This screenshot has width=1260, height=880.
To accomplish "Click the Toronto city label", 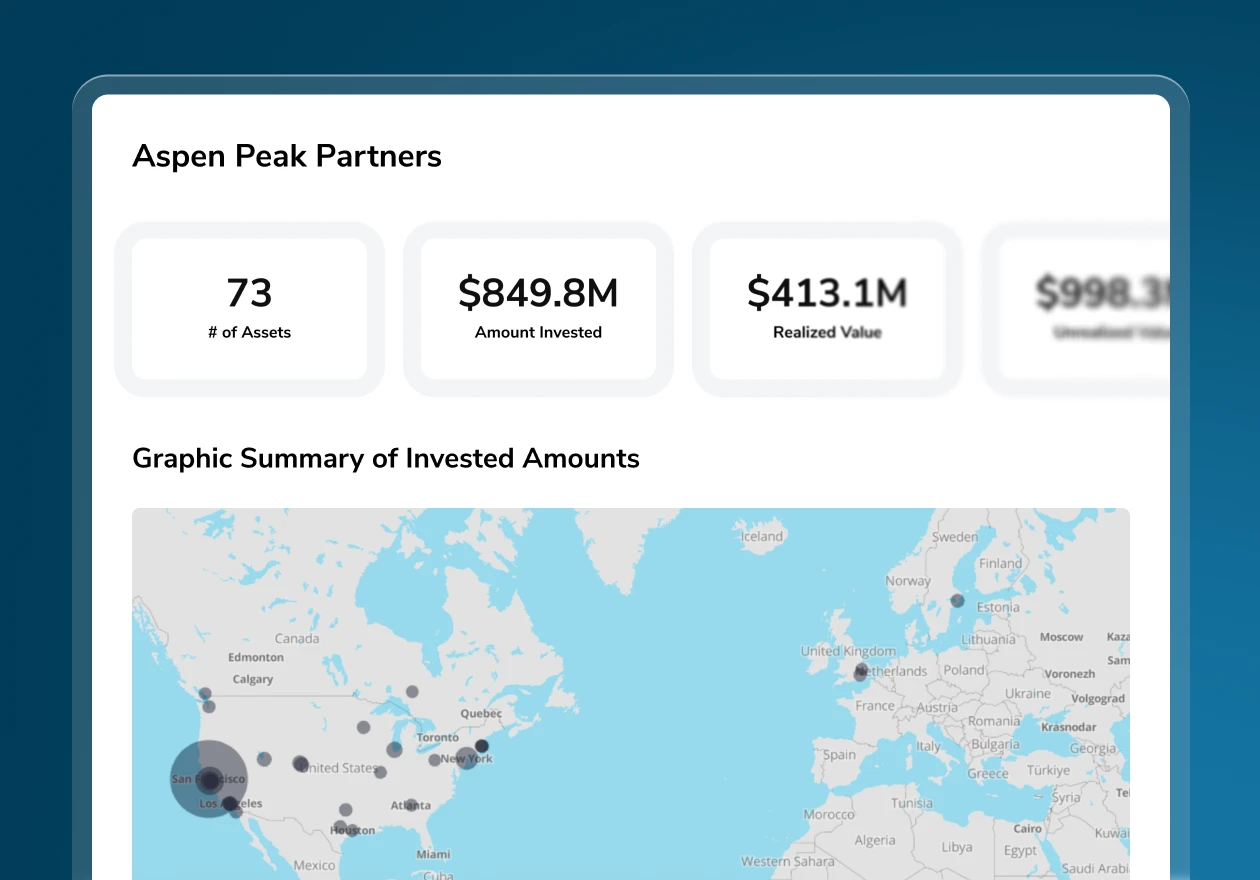I will [437, 737].
